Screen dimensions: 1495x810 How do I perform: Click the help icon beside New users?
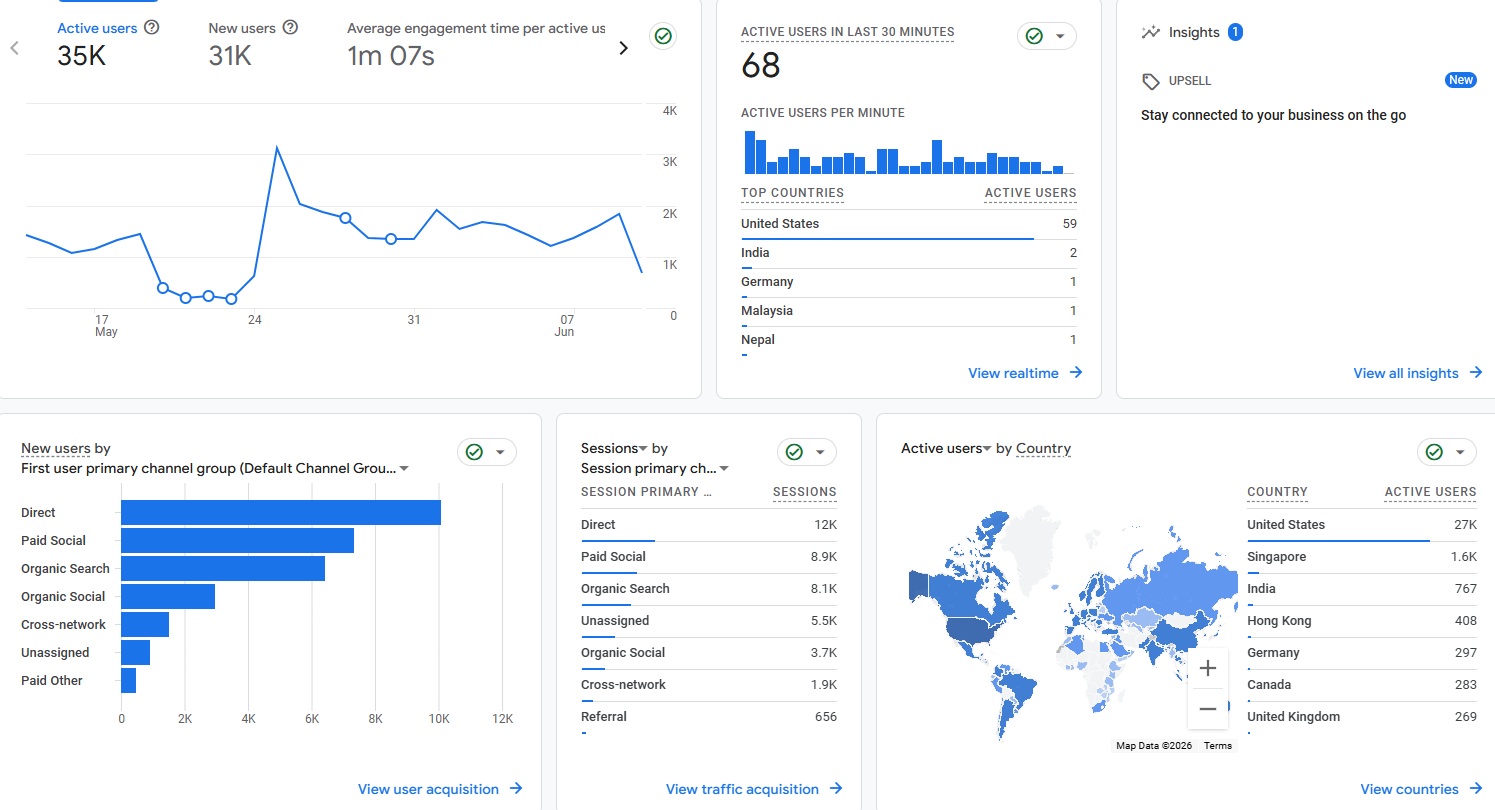point(290,28)
